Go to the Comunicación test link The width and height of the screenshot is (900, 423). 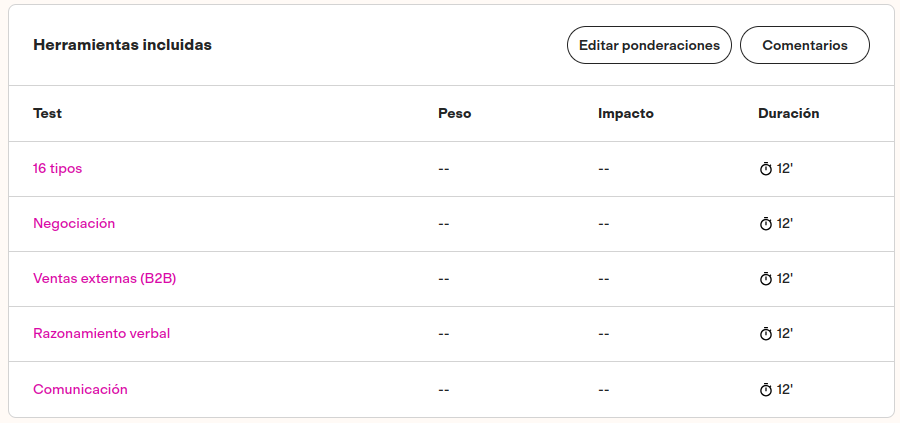(x=80, y=389)
